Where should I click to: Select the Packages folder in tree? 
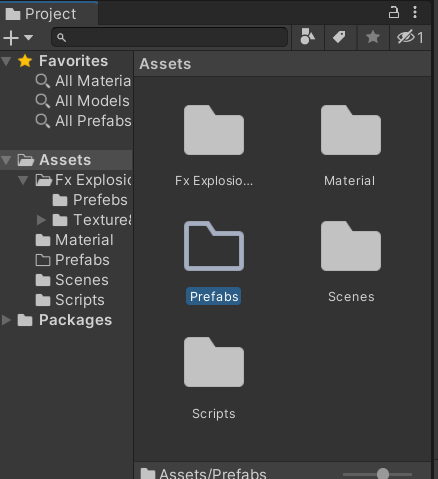tap(75, 320)
